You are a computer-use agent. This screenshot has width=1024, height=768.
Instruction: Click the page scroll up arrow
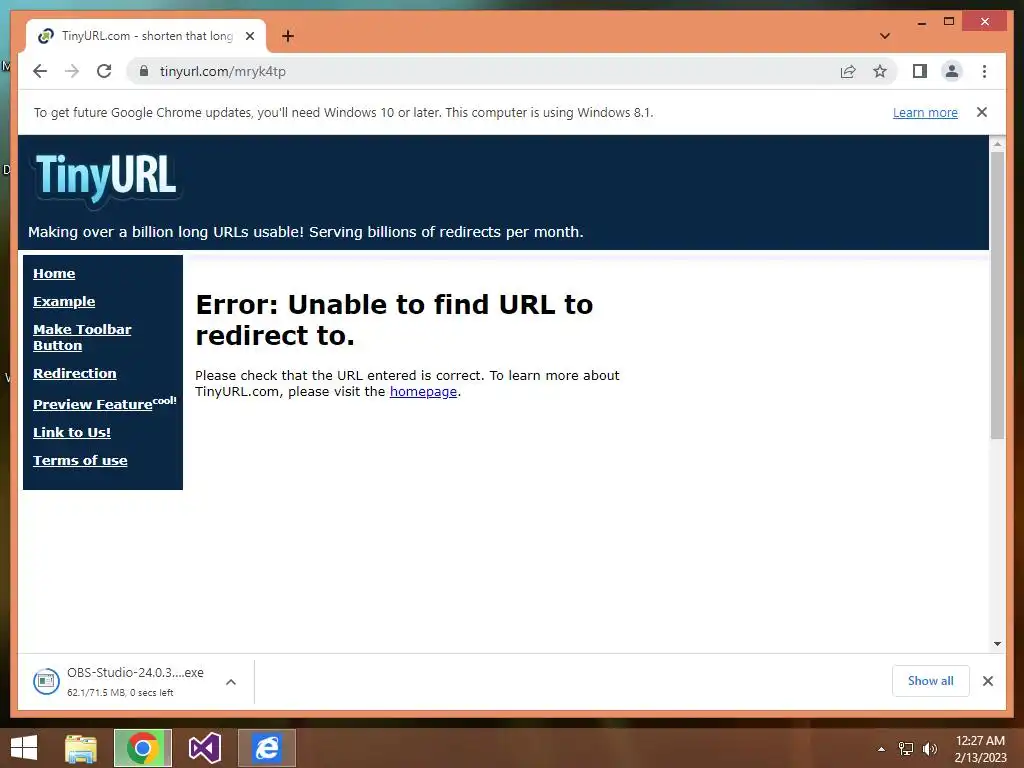tap(997, 144)
